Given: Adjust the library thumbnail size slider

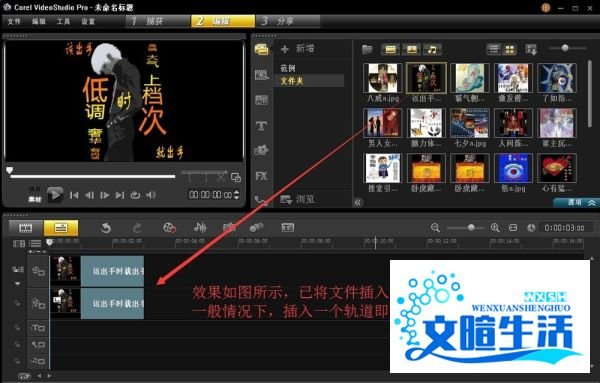Looking at the screenshot, I should coord(568,48).
